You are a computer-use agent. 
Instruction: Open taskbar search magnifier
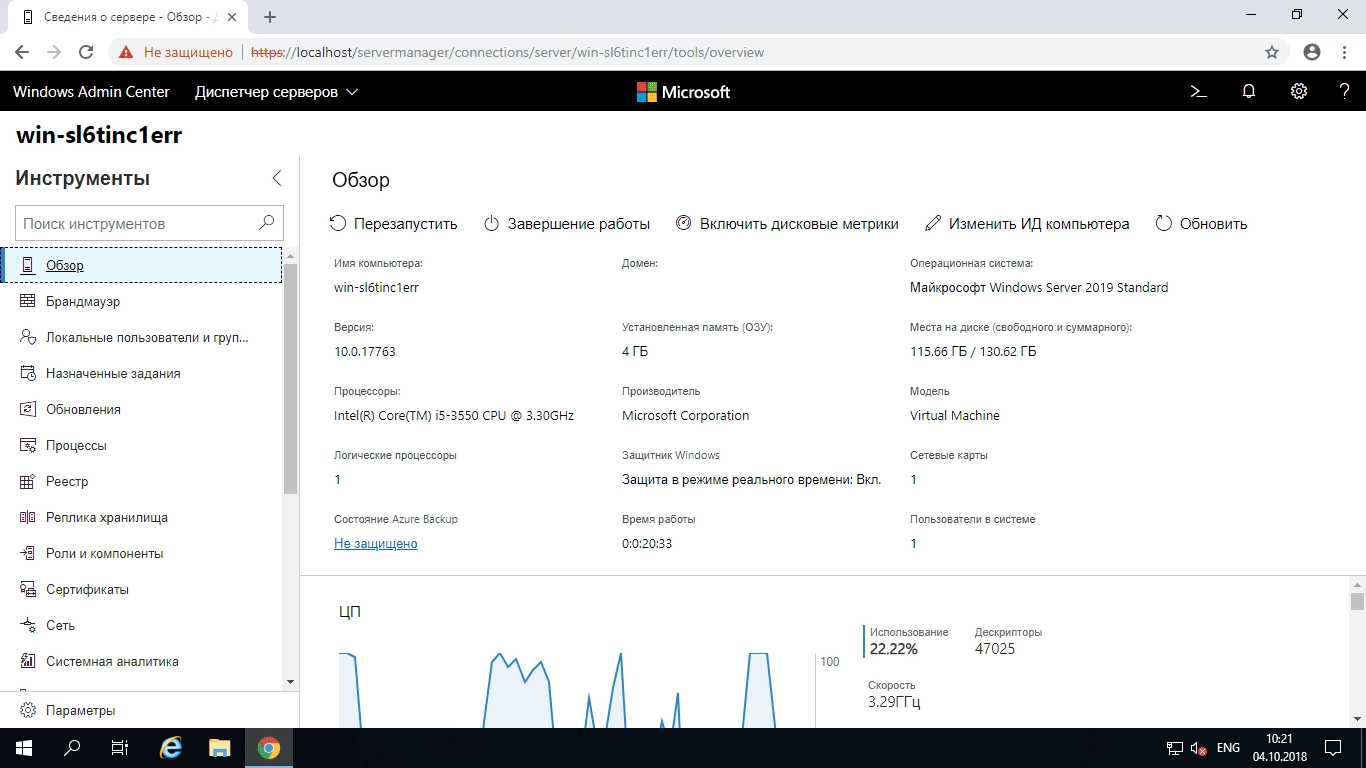click(x=72, y=748)
